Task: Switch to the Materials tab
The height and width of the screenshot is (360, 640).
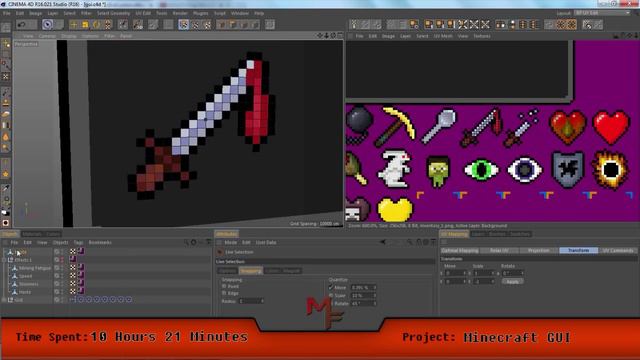Action: (32, 234)
